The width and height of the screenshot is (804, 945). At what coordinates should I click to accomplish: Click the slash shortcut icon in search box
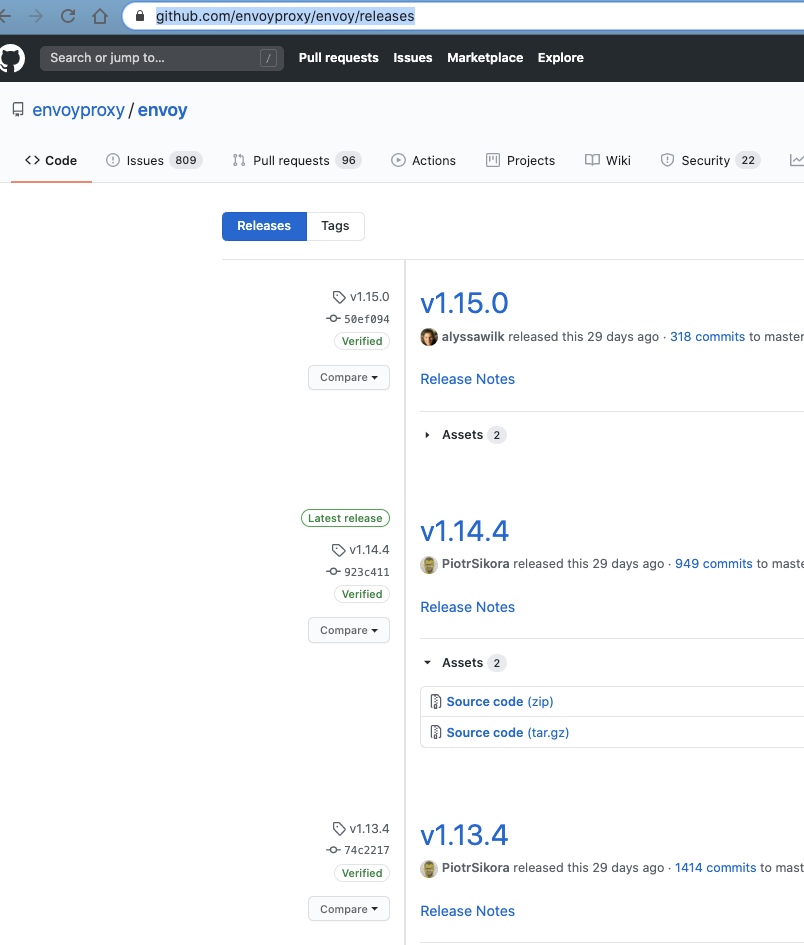pyautogui.click(x=268, y=58)
